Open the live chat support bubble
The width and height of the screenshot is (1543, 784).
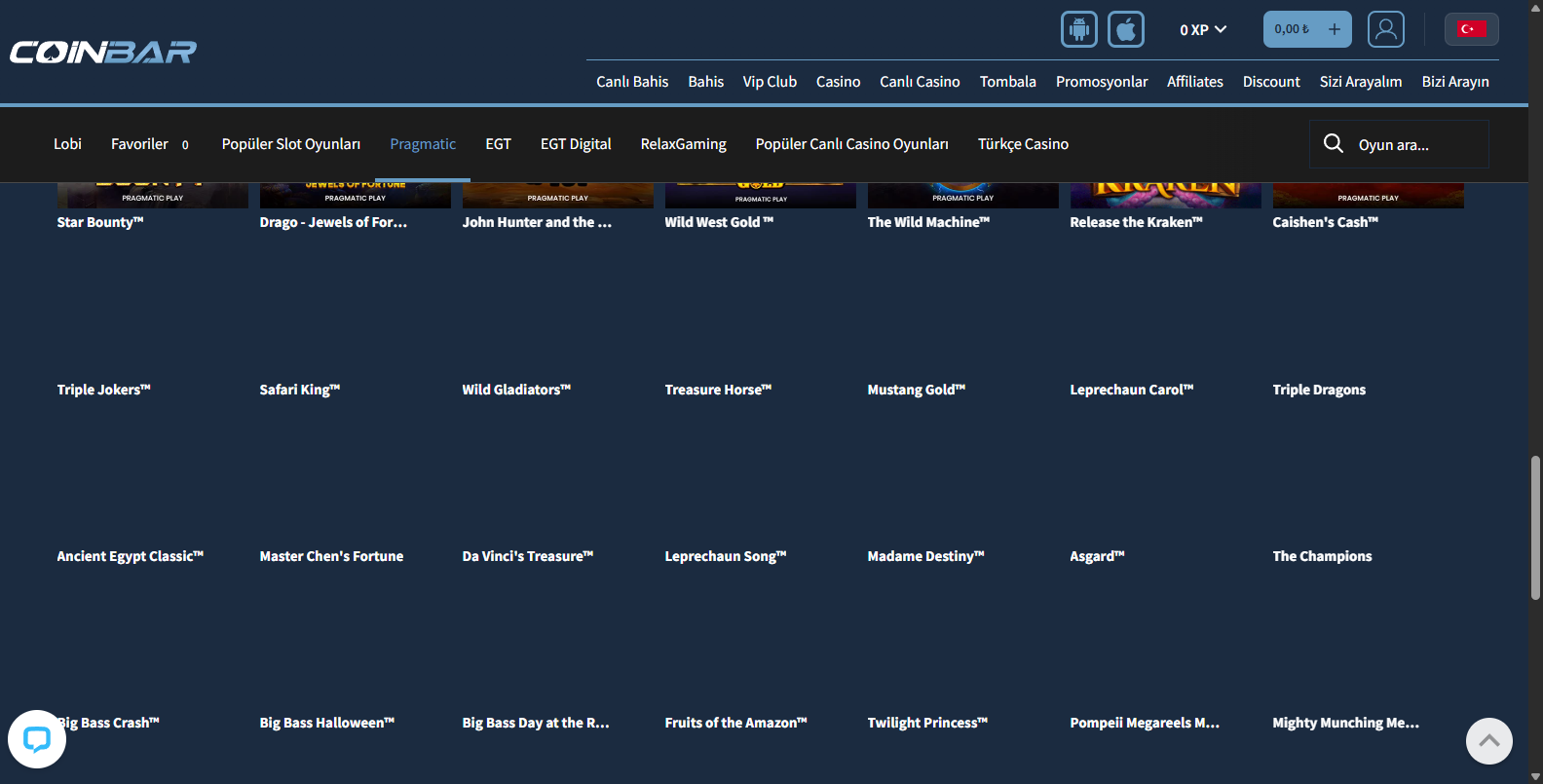pyautogui.click(x=37, y=739)
